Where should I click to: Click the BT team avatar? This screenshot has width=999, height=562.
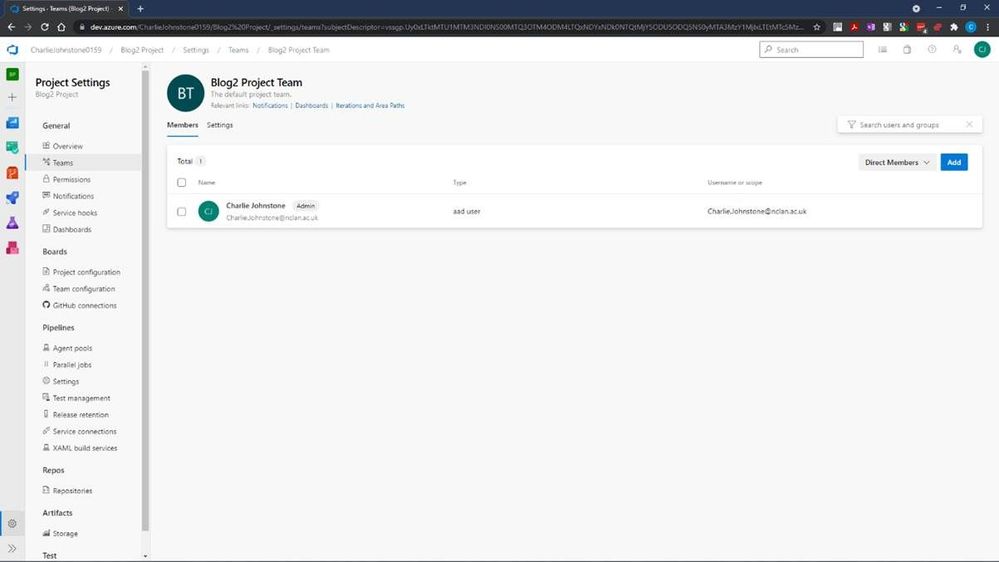185,93
